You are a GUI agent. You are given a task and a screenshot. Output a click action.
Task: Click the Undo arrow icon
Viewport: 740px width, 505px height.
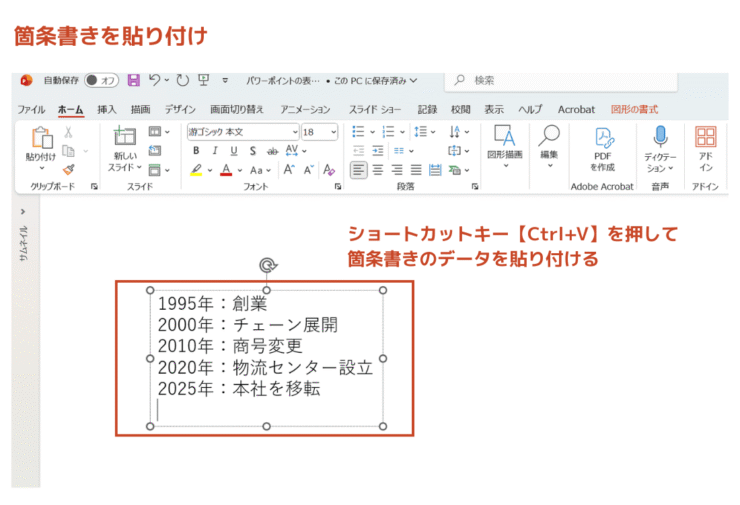point(154,80)
